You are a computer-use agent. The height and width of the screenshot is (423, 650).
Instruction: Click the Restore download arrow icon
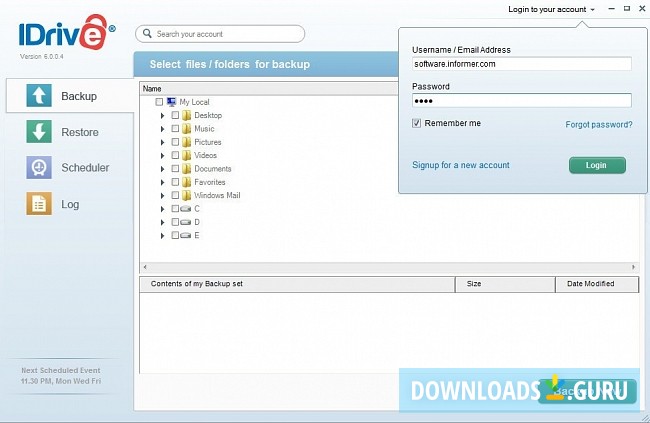click(39, 131)
